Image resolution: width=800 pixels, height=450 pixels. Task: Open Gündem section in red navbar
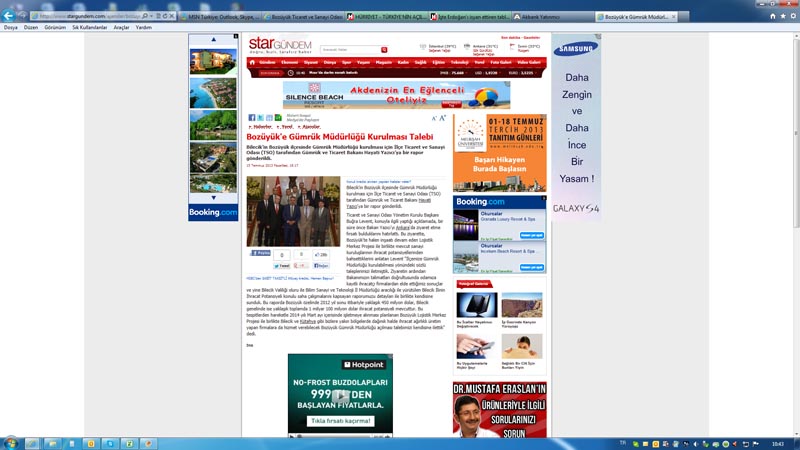pos(267,62)
